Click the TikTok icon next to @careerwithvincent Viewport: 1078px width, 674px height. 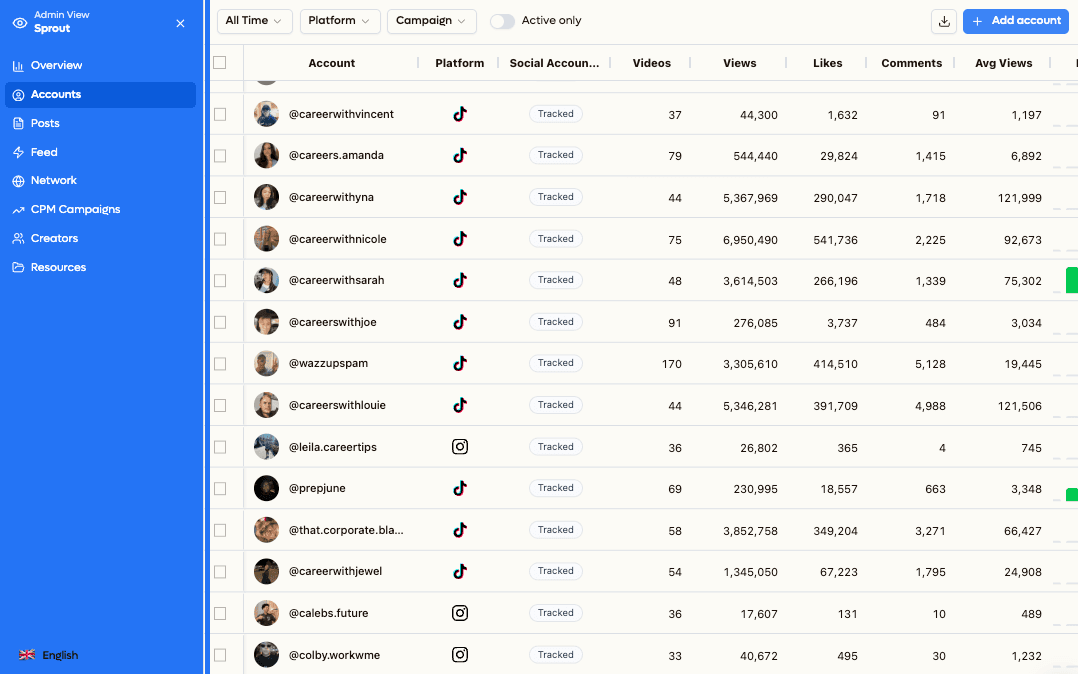click(x=459, y=114)
